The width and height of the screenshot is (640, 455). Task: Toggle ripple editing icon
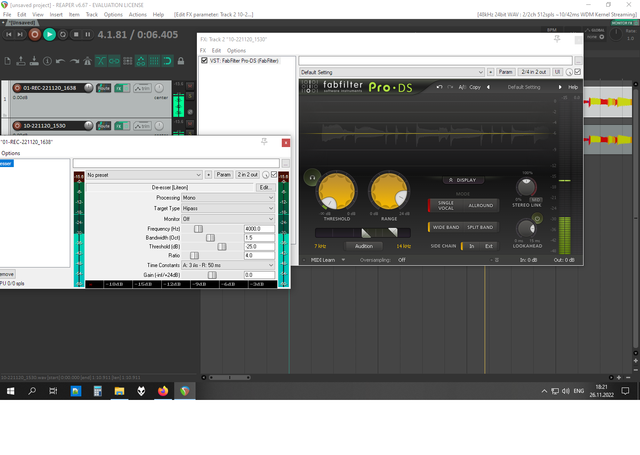(127, 61)
